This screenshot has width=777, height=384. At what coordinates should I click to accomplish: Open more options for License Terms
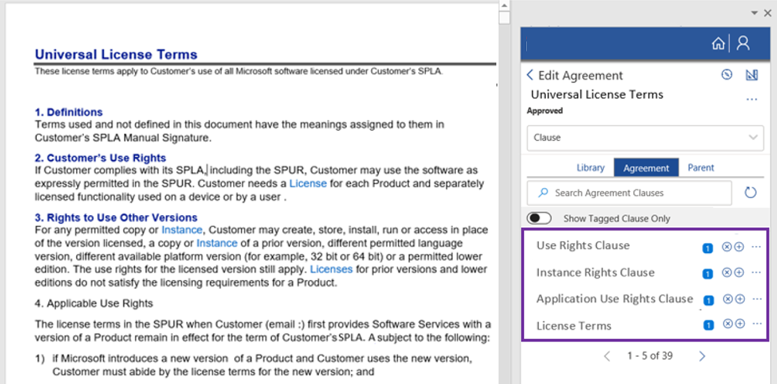[757, 324]
